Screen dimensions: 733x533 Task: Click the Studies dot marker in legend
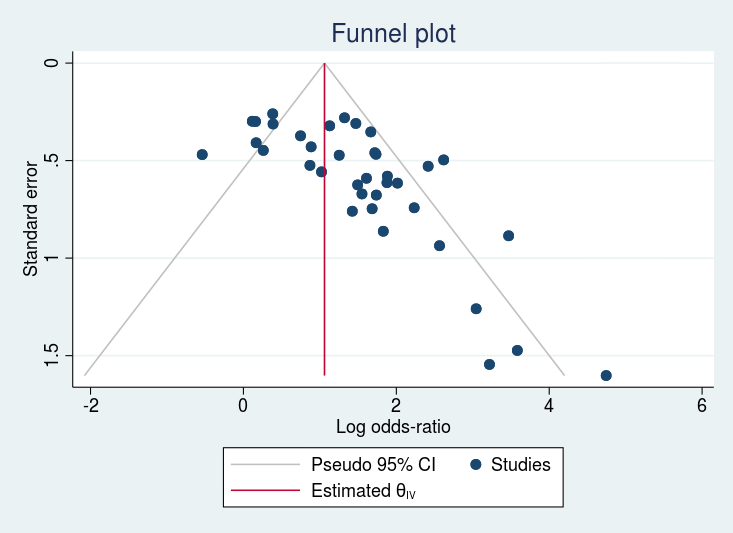tap(477, 464)
